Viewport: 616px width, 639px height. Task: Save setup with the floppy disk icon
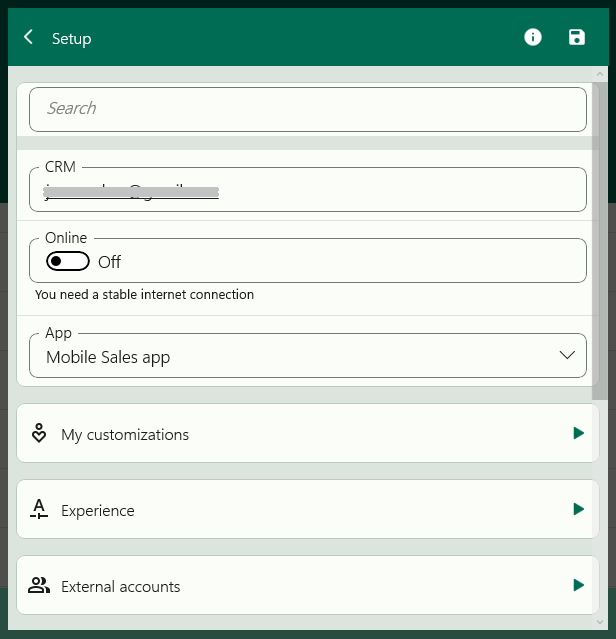[576, 37]
